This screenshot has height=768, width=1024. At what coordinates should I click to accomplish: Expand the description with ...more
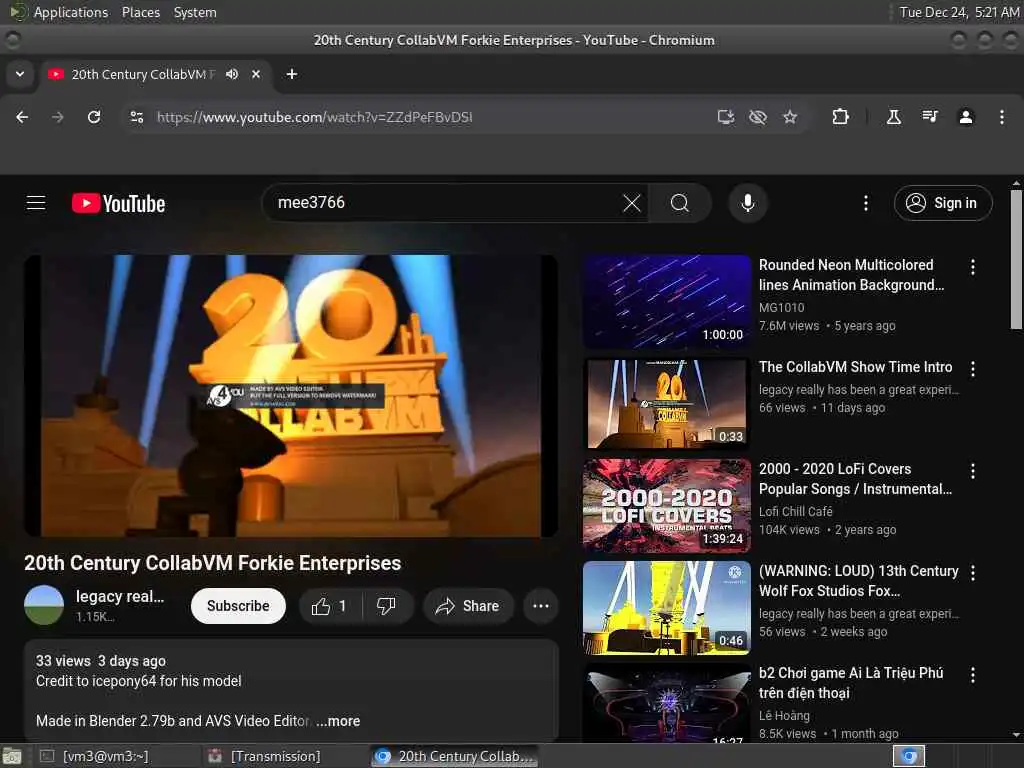click(338, 721)
